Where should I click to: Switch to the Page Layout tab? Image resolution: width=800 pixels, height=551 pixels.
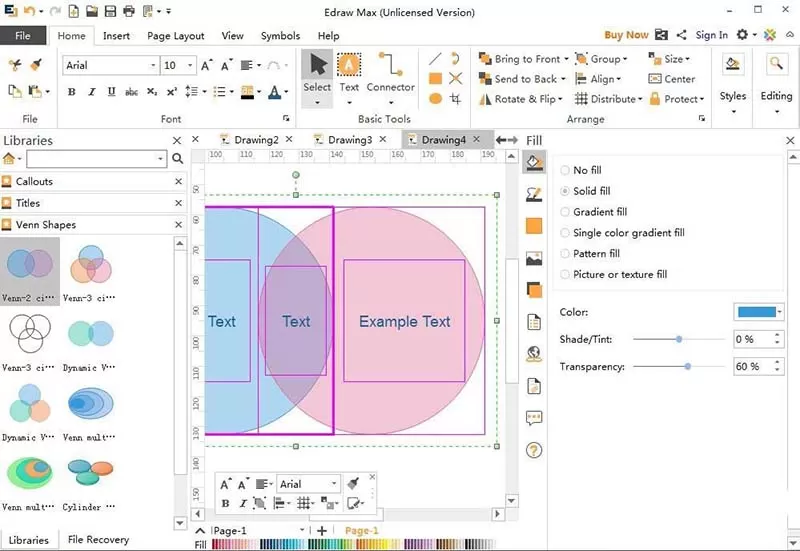(x=176, y=36)
